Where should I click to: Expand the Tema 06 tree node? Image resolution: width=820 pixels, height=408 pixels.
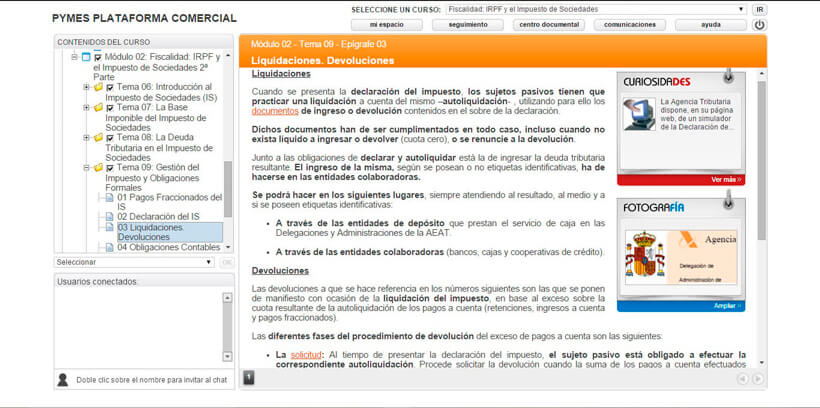pyautogui.click(x=86, y=87)
